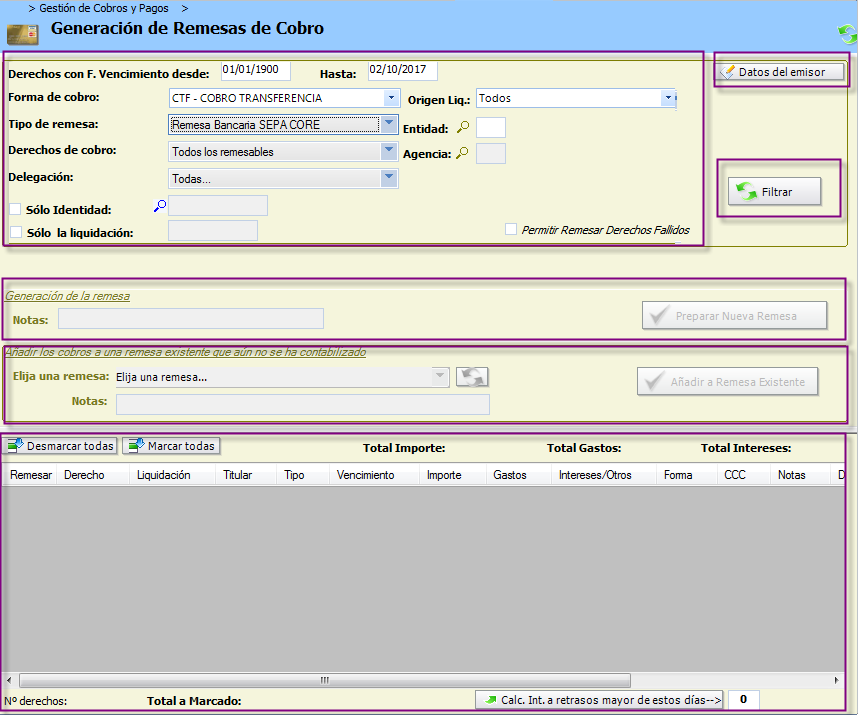858x715 pixels.
Task: Click the Total a Marcado label
Action: [194, 701]
